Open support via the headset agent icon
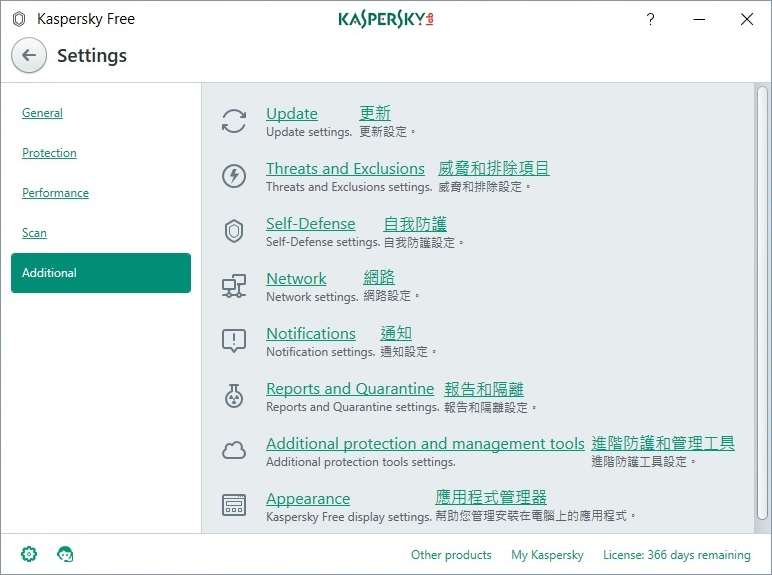This screenshot has height=575, width=772. click(x=65, y=554)
